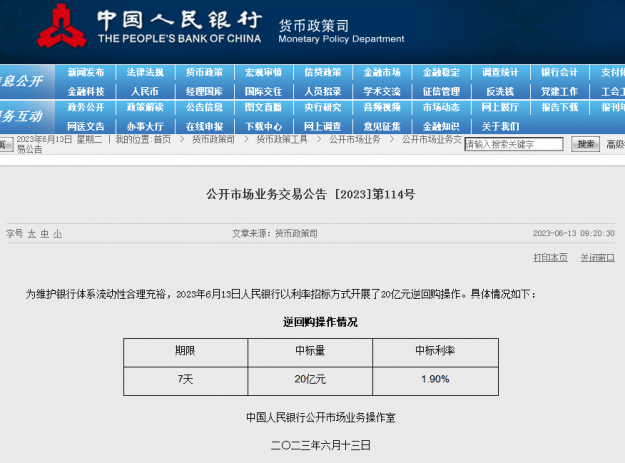The image size is (625, 463).
Task: Open the 调查统计 menu item
Action: [x=500, y=73]
